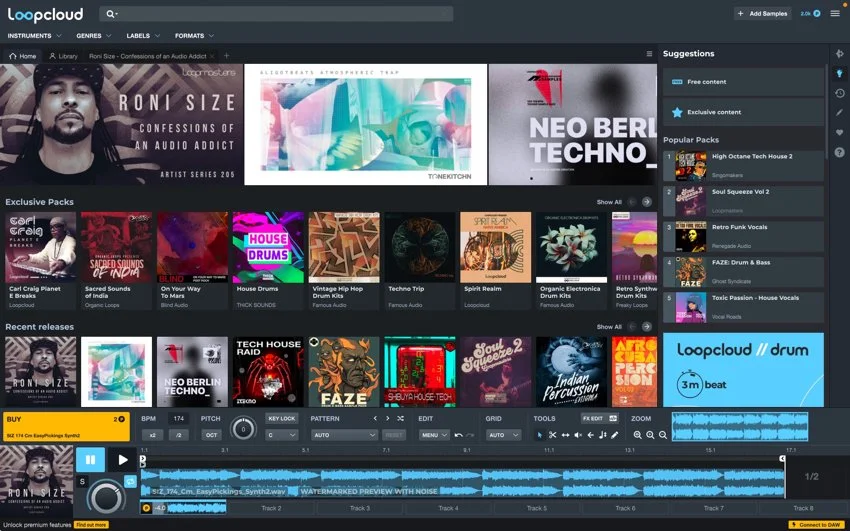Go to next pattern

[x=387, y=418]
